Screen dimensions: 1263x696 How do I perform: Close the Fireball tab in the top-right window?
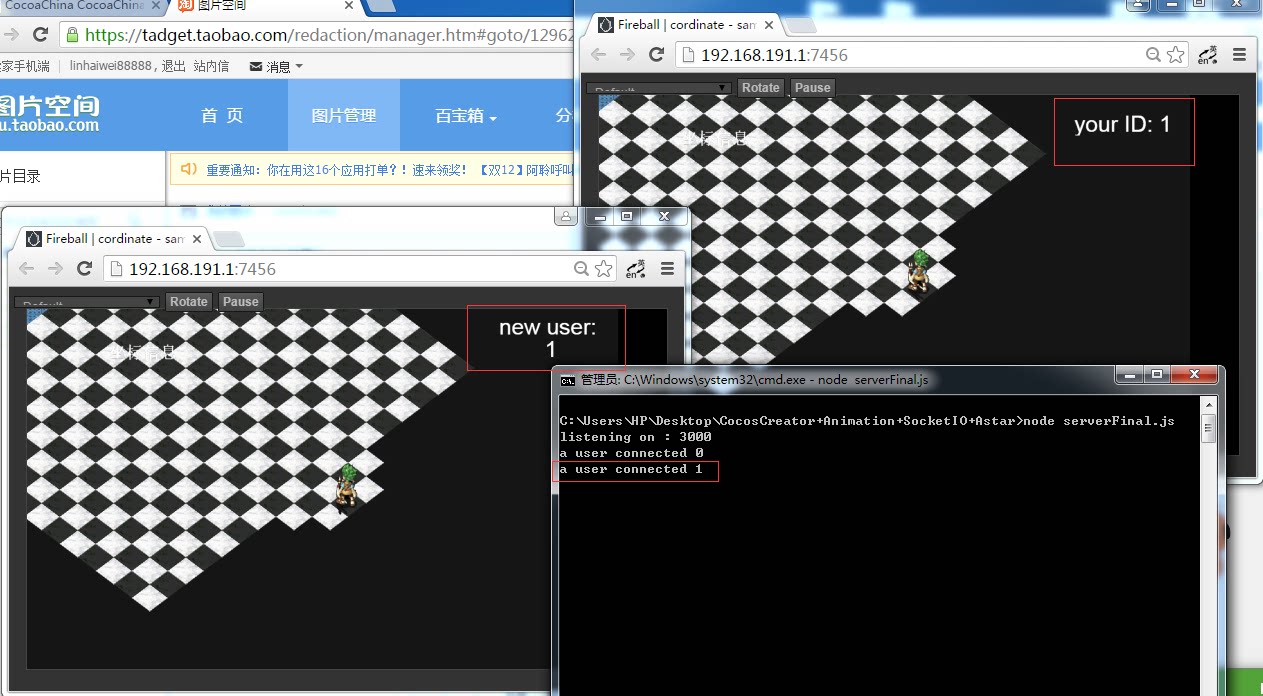click(x=768, y=25)
